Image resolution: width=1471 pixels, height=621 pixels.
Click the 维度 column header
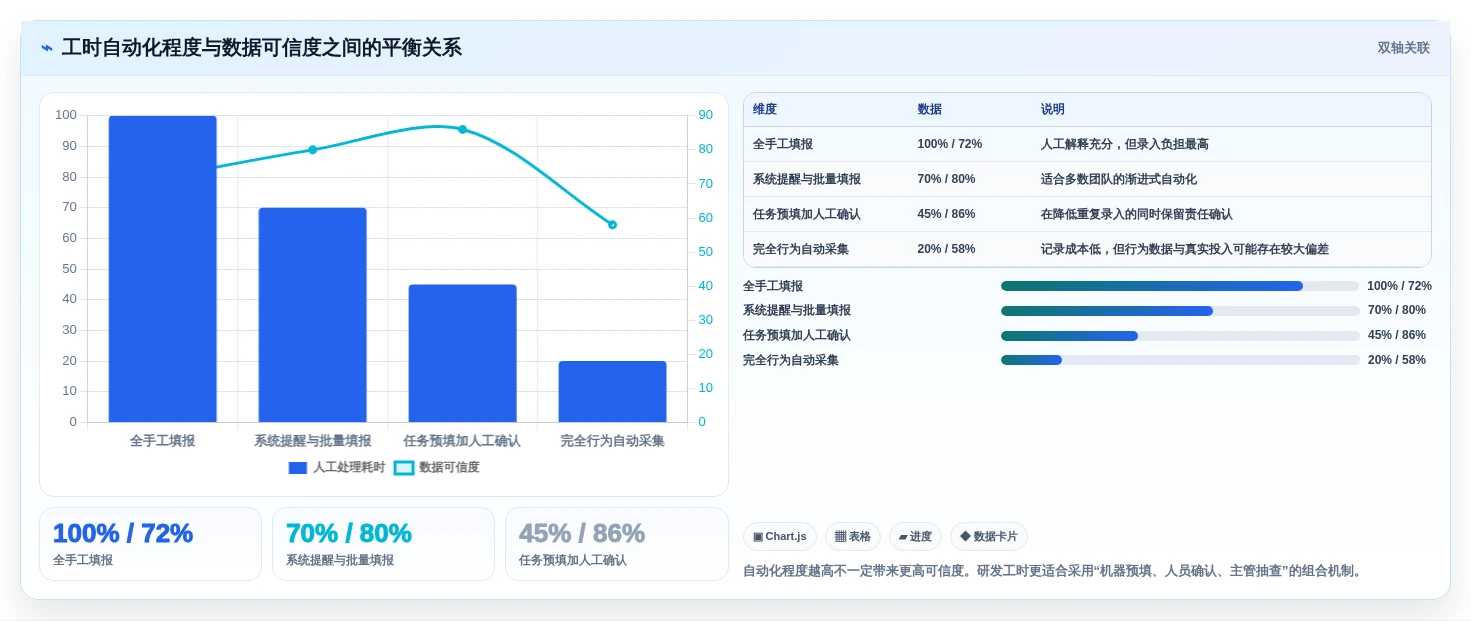pos(765,109)
